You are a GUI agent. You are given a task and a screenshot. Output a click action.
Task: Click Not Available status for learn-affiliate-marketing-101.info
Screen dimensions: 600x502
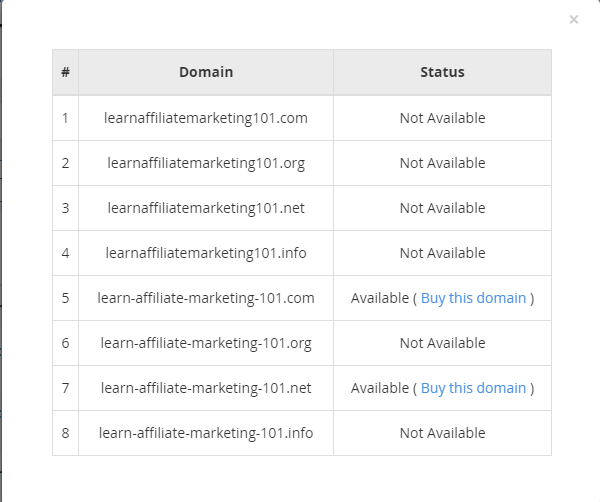click(x=442, y=433)
